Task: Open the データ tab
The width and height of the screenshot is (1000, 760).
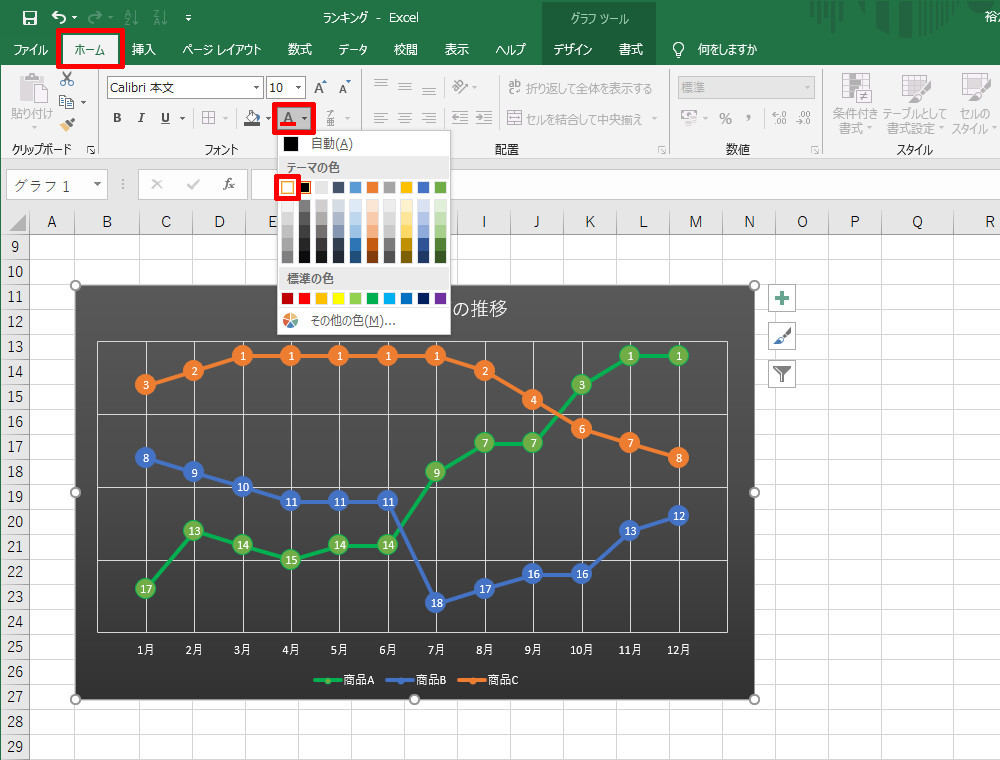Action: (x=353, y=49)
